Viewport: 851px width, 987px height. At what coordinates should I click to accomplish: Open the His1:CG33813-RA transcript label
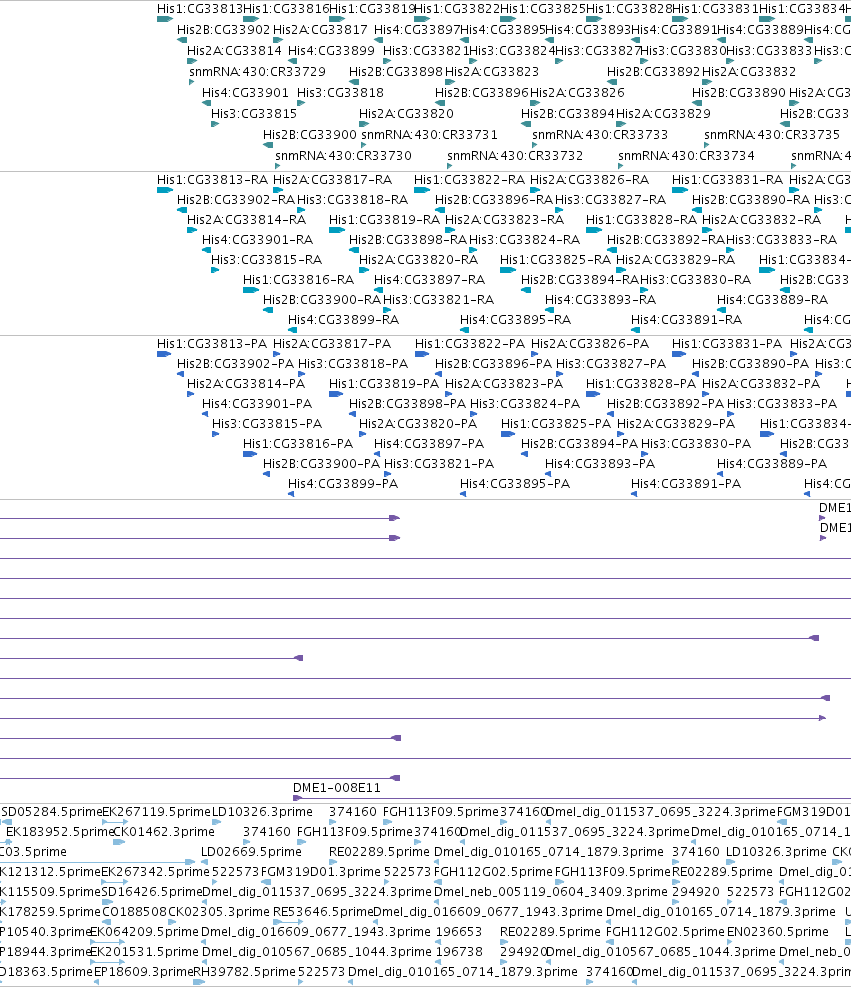click(212, 179)
